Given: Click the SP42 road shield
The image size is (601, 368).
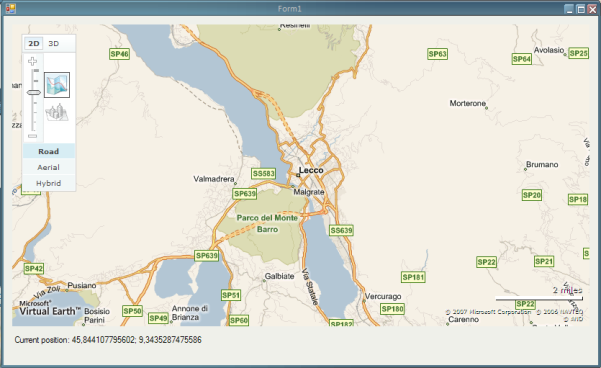Looking at the screenshot, I should (34, 269).
